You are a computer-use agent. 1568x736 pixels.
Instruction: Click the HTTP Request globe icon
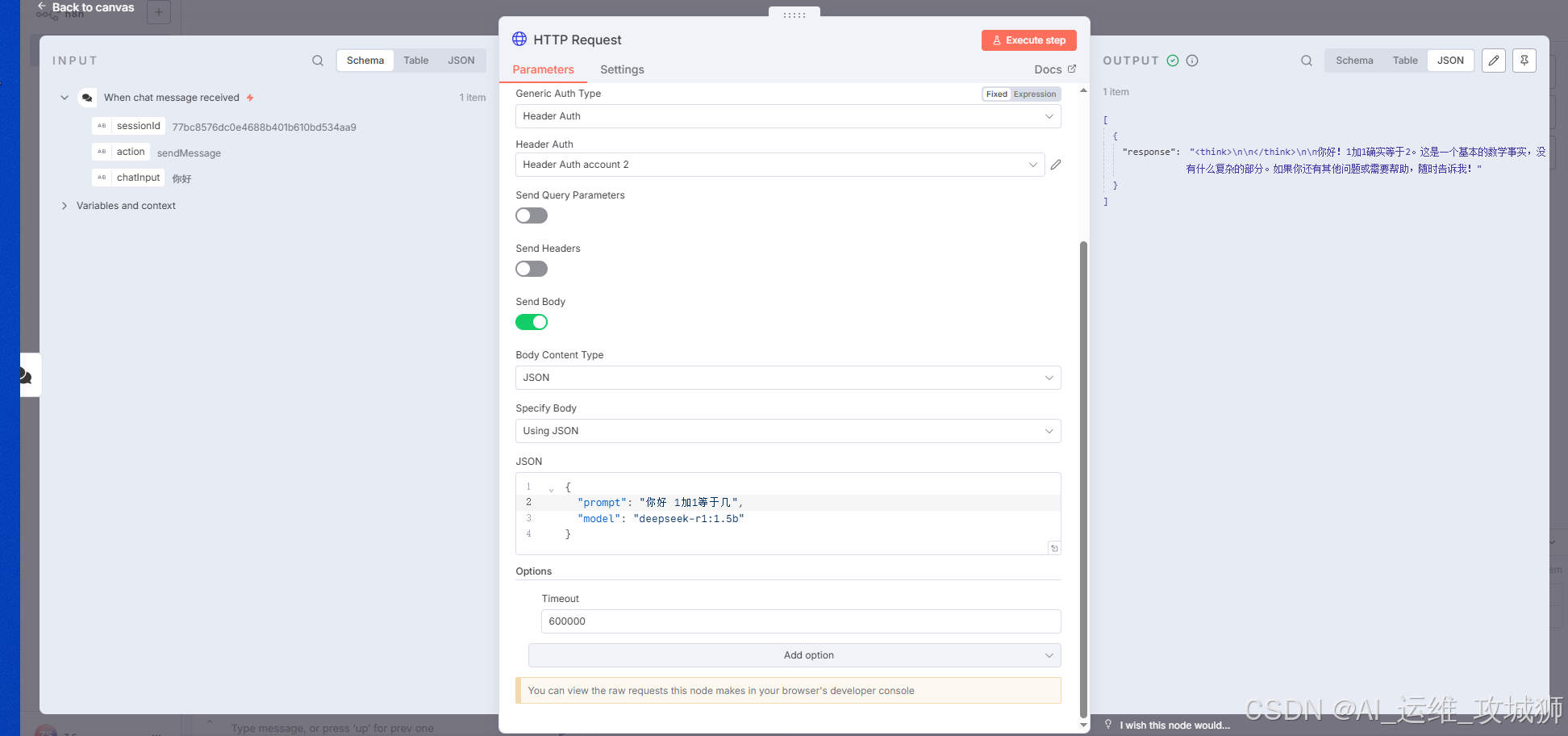click(519, 39)
